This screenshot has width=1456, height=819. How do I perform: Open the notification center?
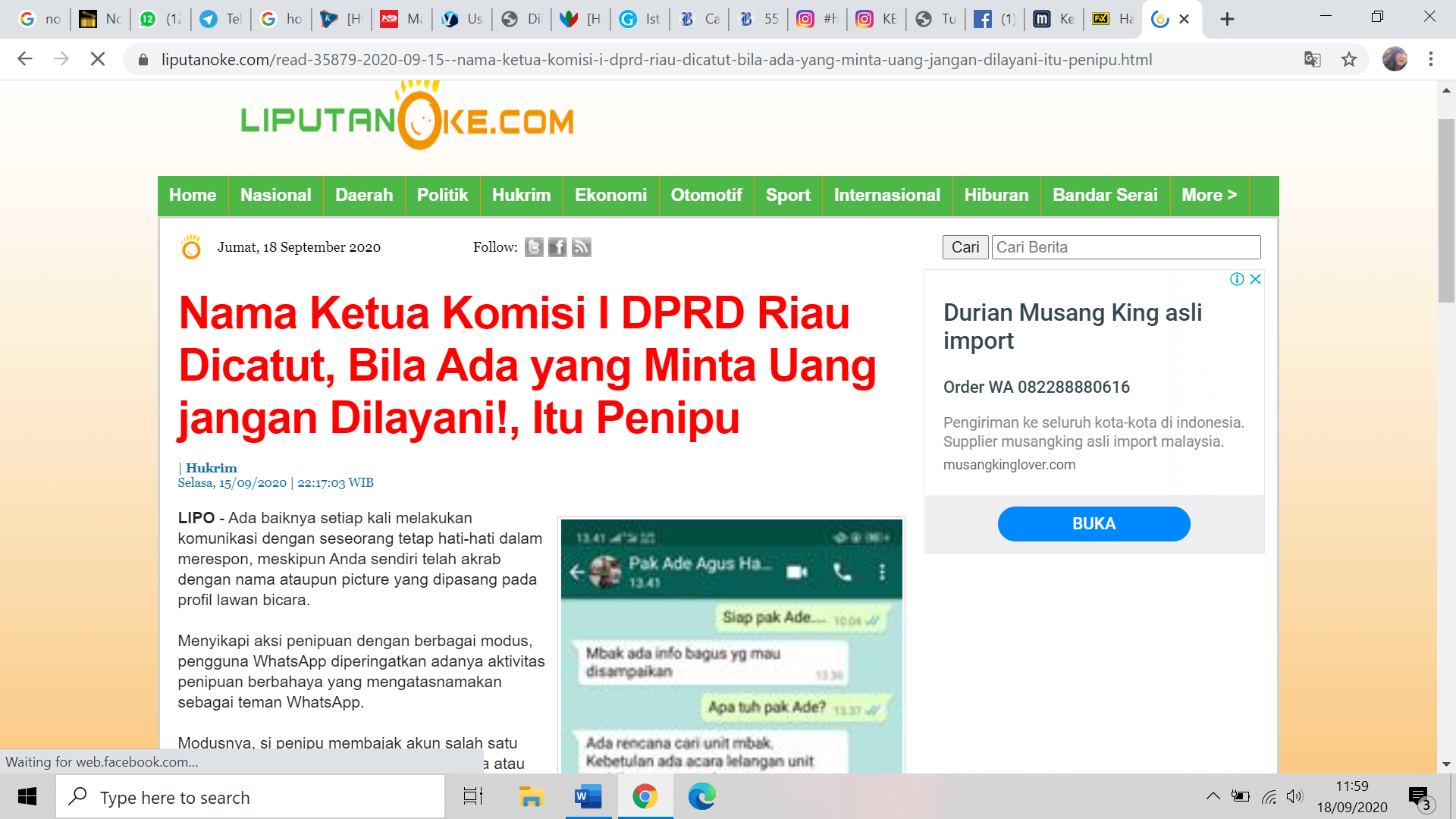pyautogui.click(x=1420, y=798)
